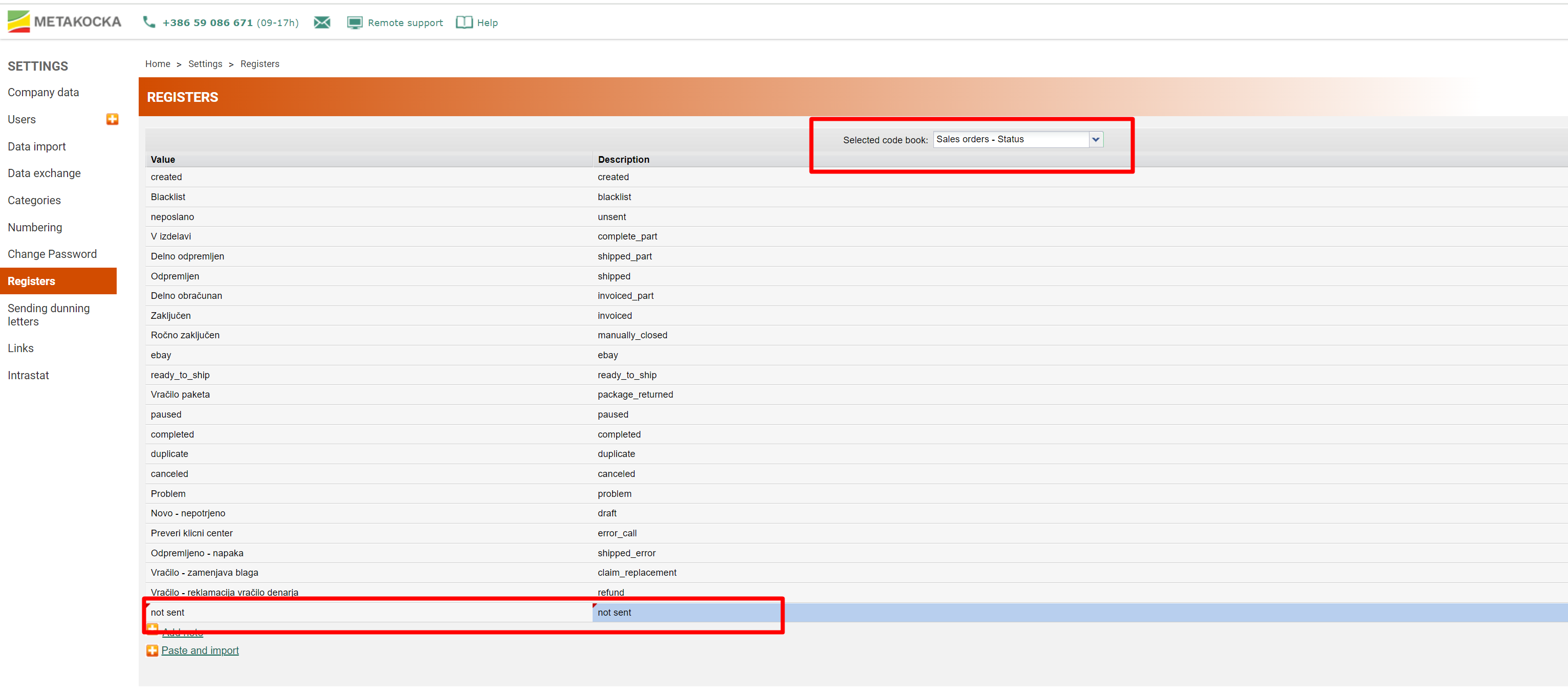The width and height of the screenshot is (1568, 696).
Task: Click the Remote support monitor icon
Action: 354,23
